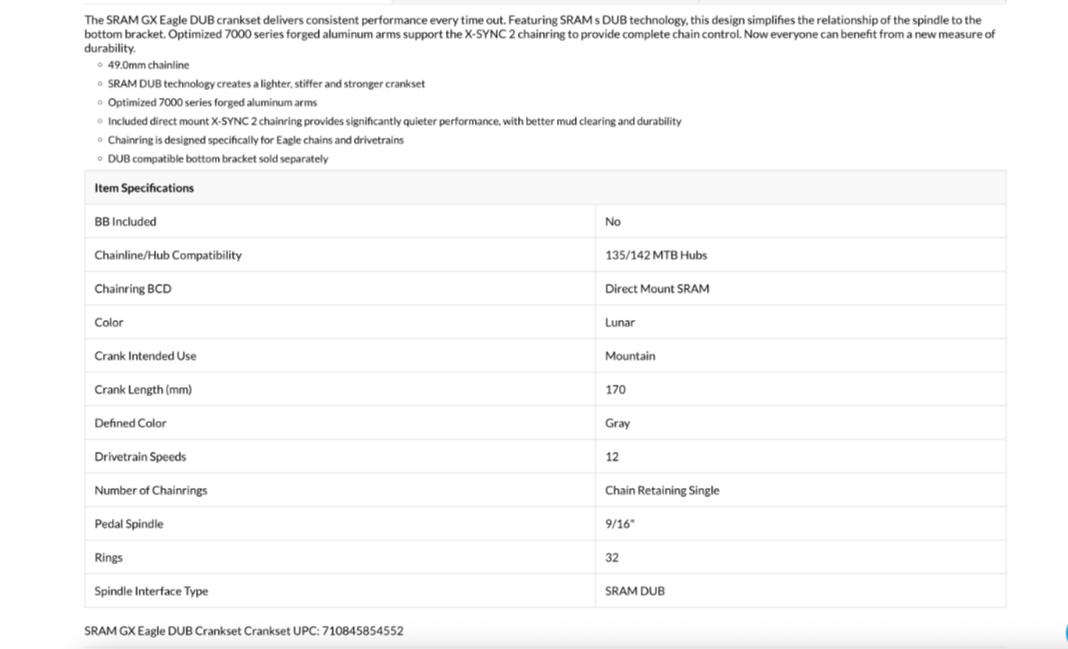Click the Gray defined color value

coord(617,423)
